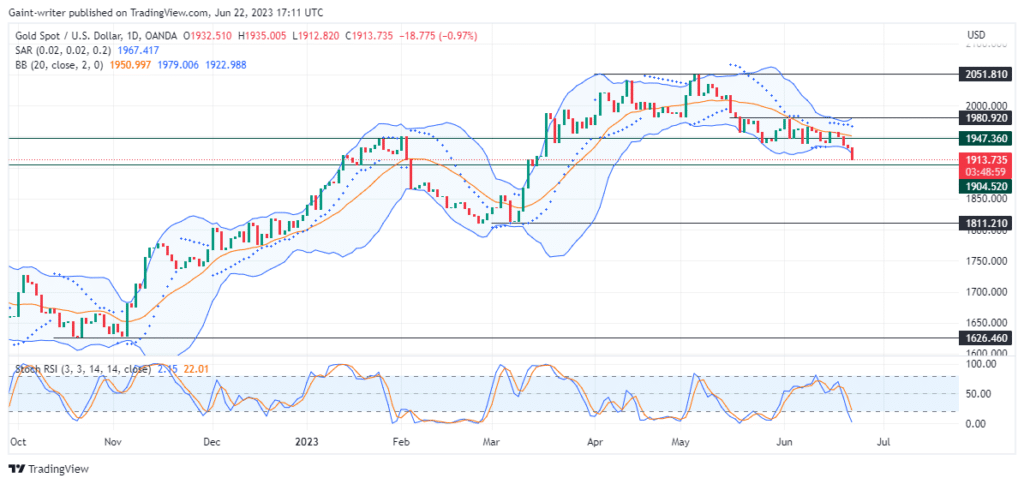Click the 1626.460 price label
Screen dimensions: 1024x484
tap(985, 338)
